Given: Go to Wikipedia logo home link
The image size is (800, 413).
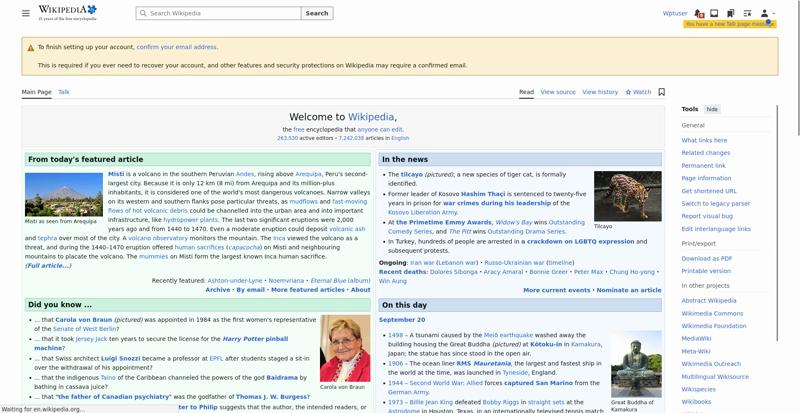Looking at the screenshot, I should [x=67, y=13].
